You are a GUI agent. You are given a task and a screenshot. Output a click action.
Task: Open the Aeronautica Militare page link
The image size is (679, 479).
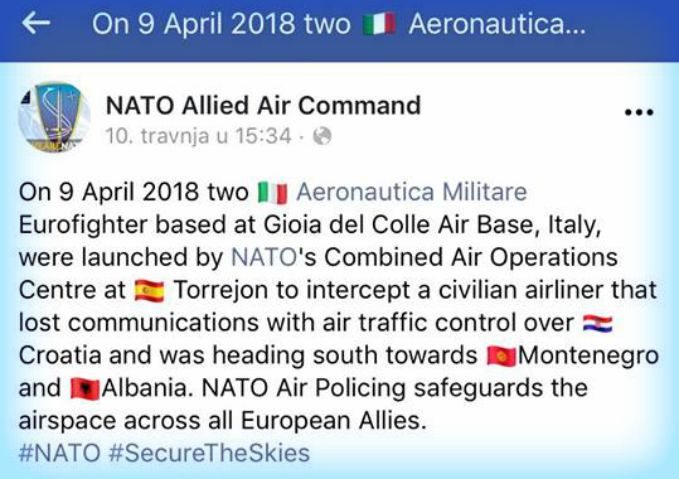click(411, 192)
